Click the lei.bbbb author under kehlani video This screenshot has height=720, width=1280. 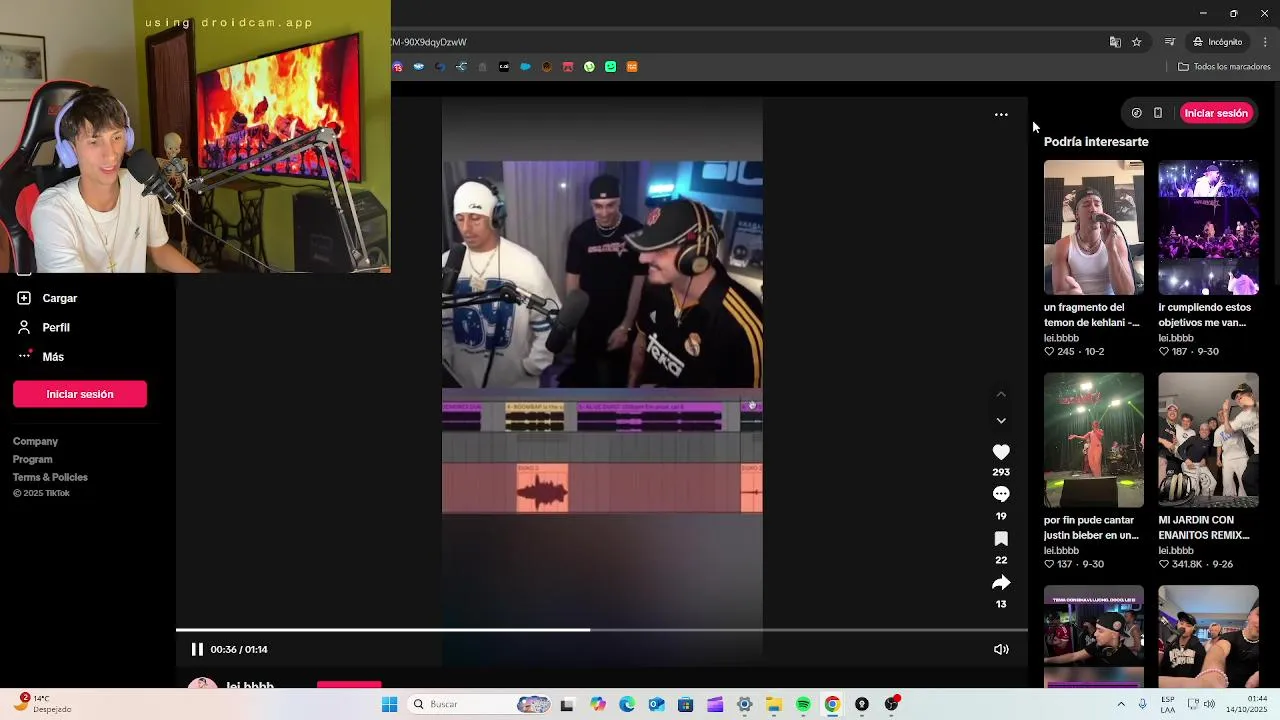click(x=1061, y=338)
